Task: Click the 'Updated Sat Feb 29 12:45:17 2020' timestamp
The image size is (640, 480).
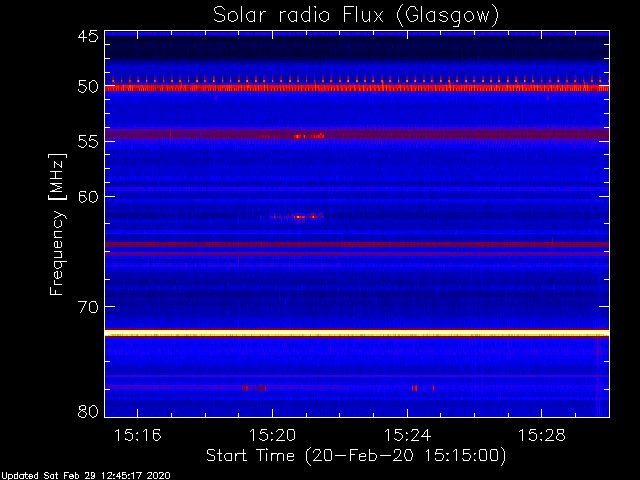Action: (85, 476)
